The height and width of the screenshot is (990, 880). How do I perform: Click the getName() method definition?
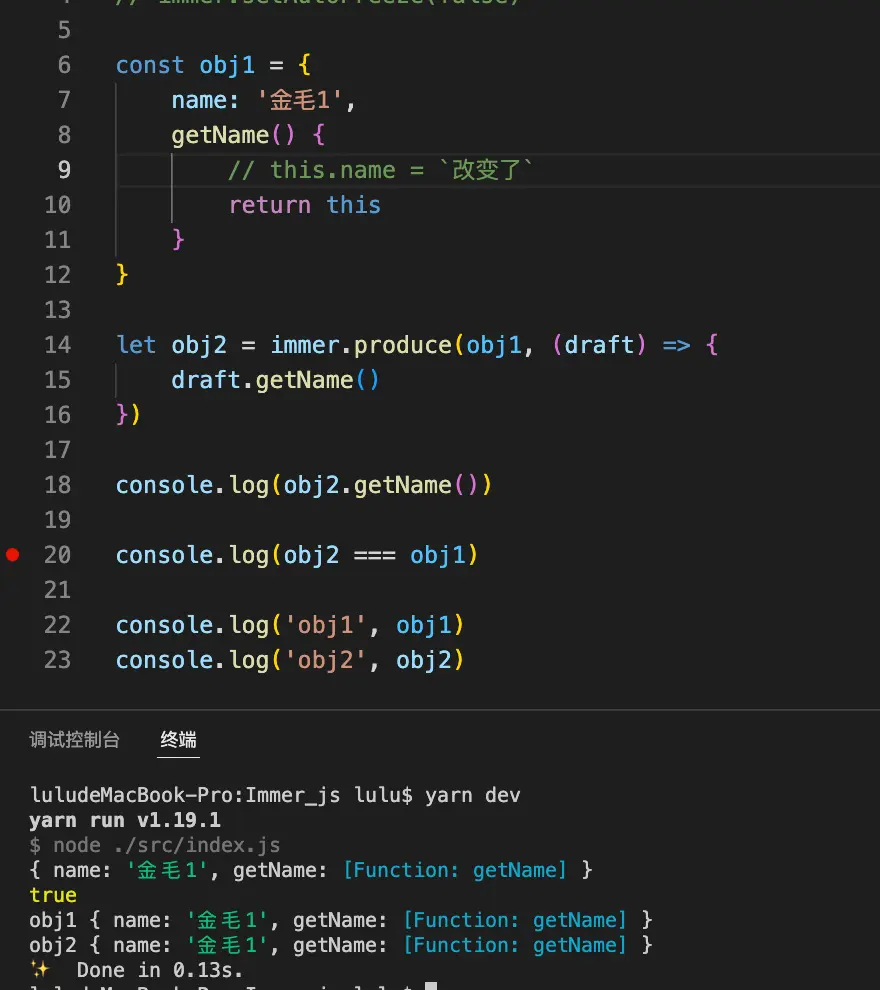248,135
